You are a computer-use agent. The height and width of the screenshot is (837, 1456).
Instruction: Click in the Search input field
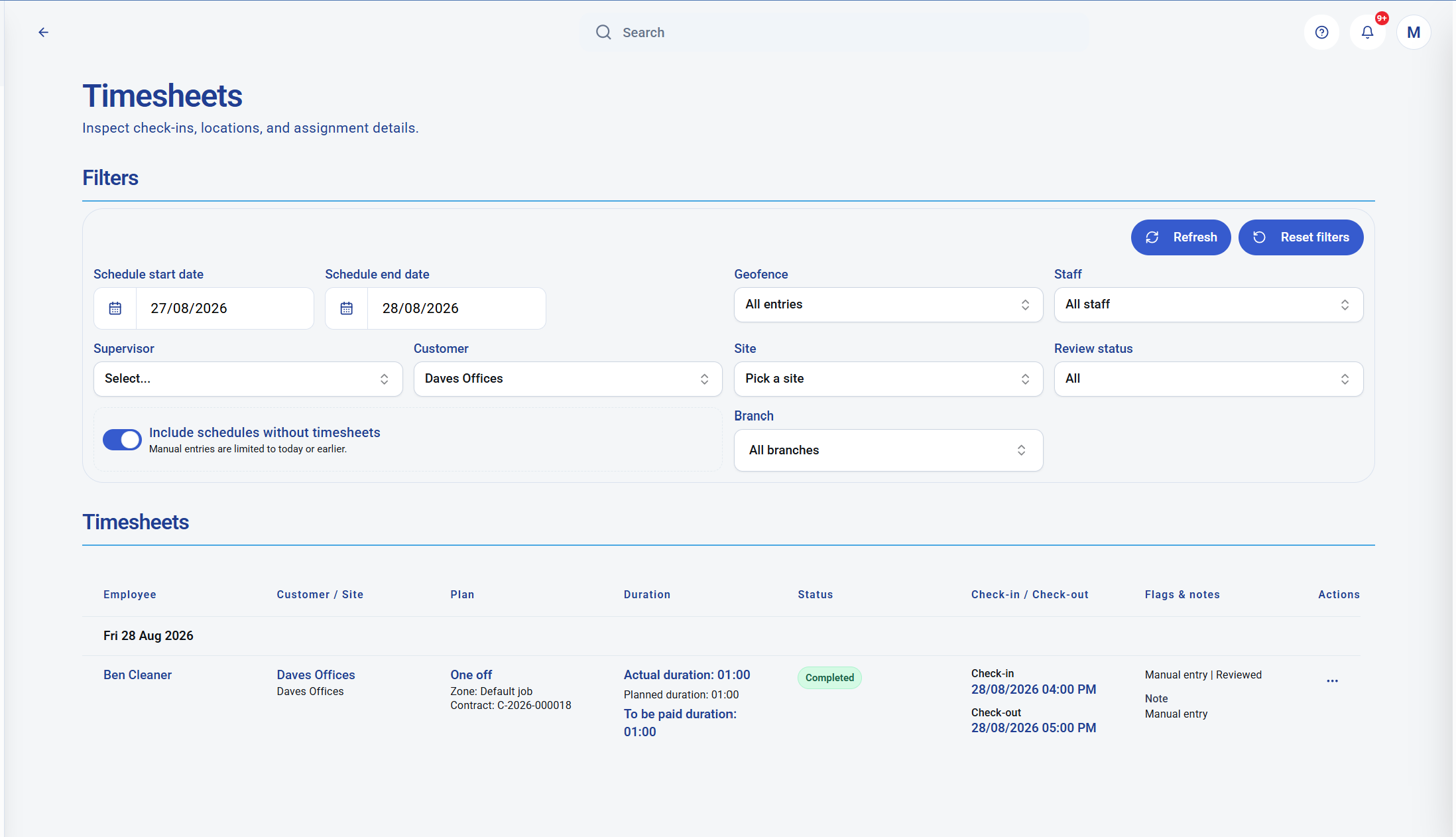click(833, 32)
